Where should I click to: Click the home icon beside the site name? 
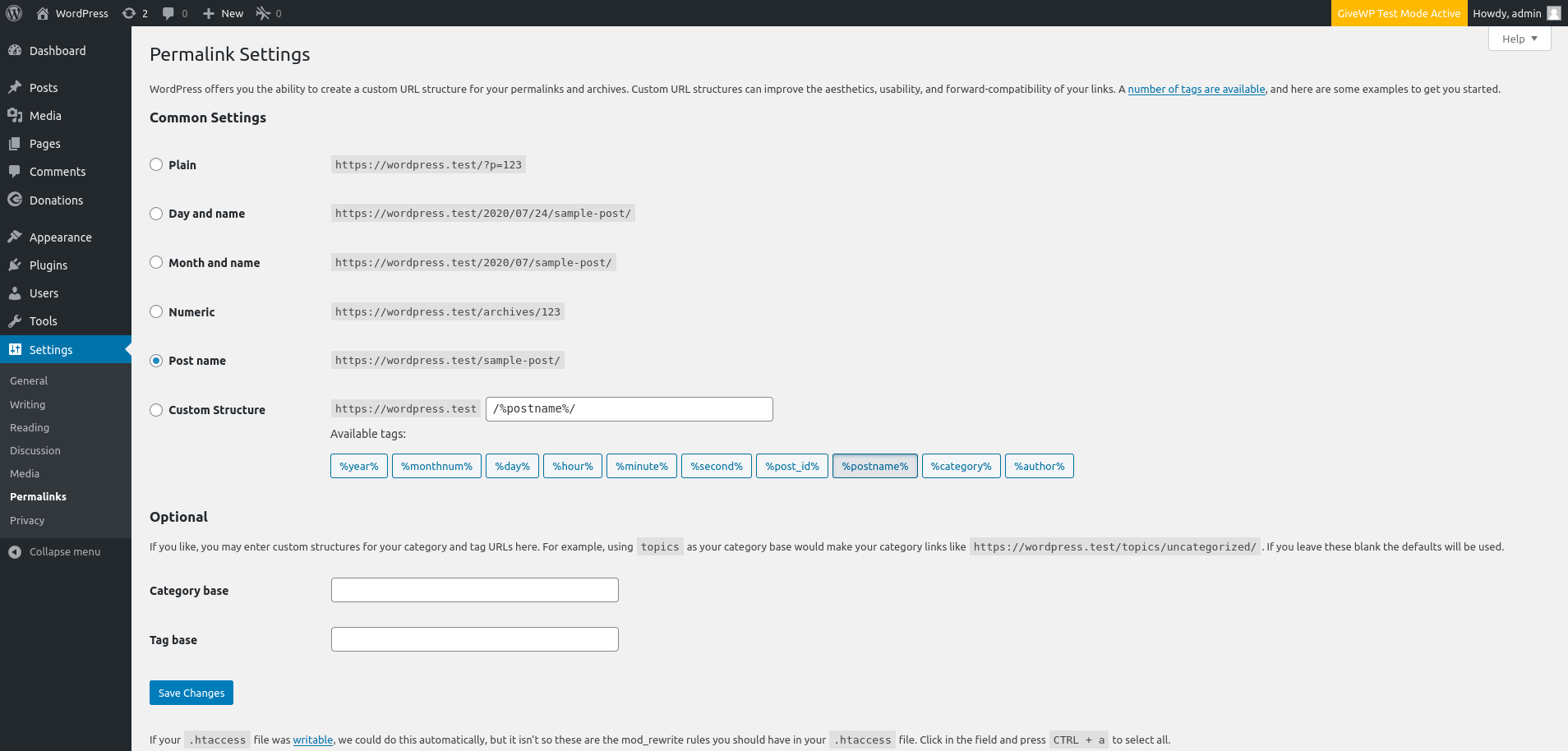click(x=43, y=13)
